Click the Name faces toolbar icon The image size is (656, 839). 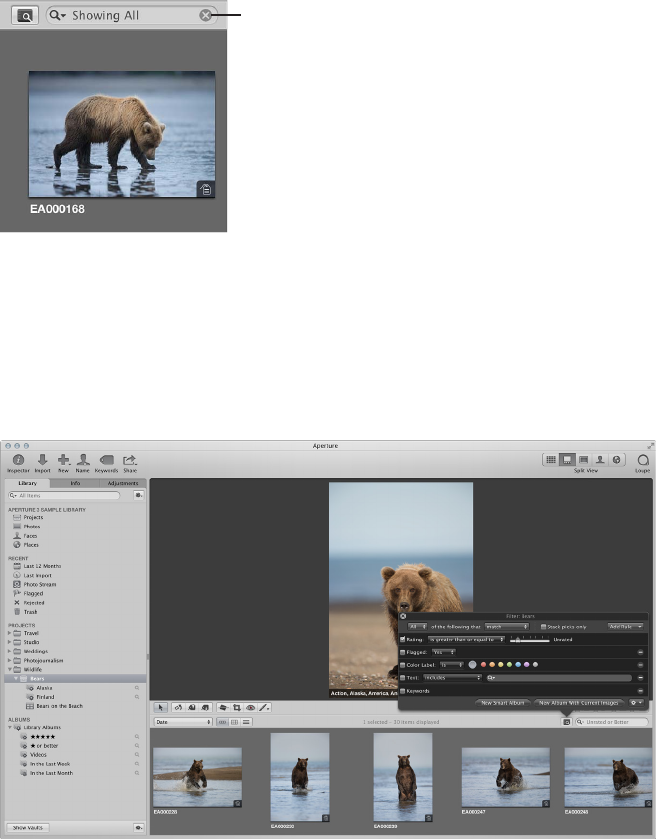[x=82, y=463]
